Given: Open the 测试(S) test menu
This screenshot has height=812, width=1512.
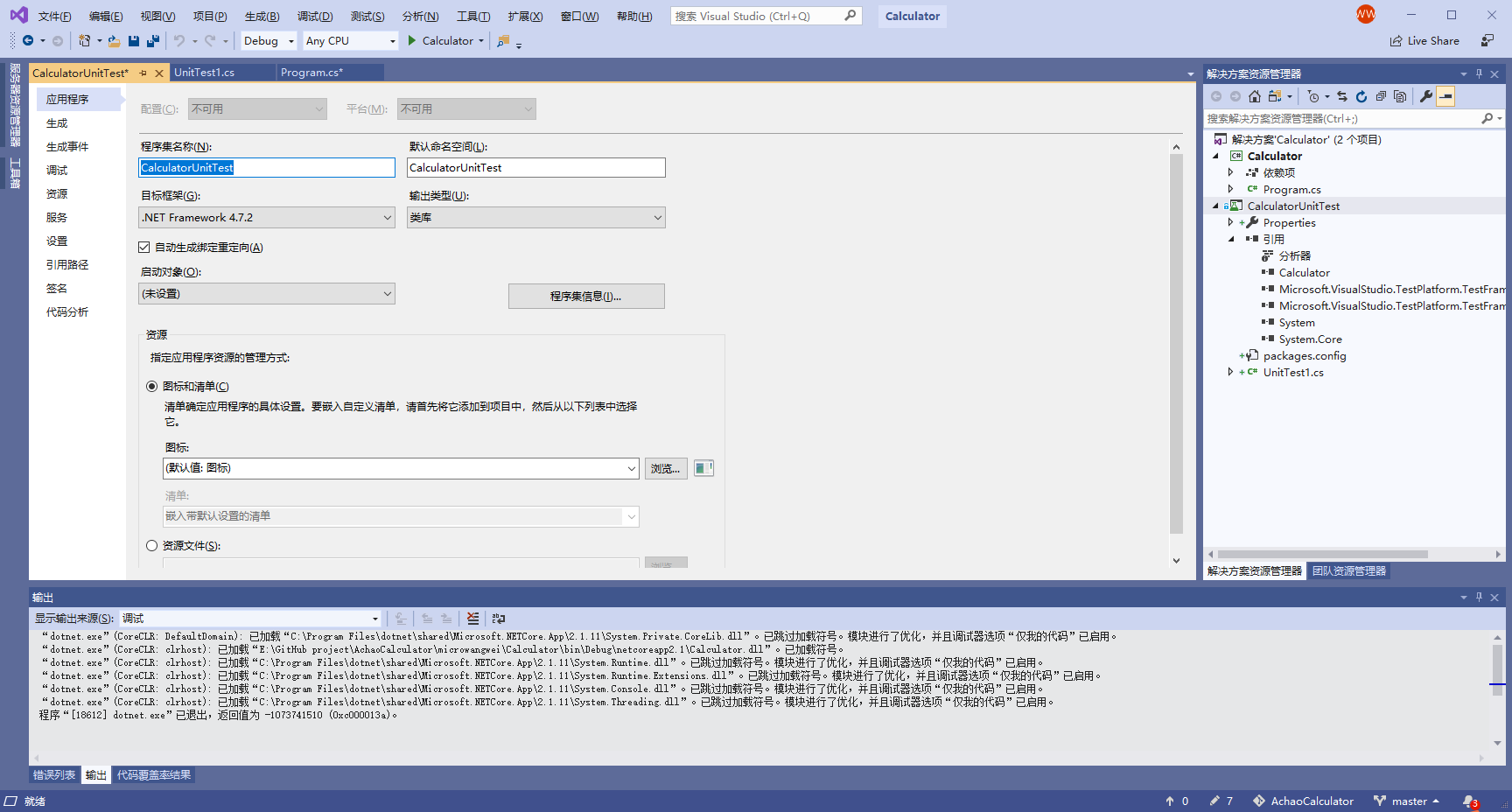Looking at the screenshot, I should pyautogui.click(x=367, y=16).
